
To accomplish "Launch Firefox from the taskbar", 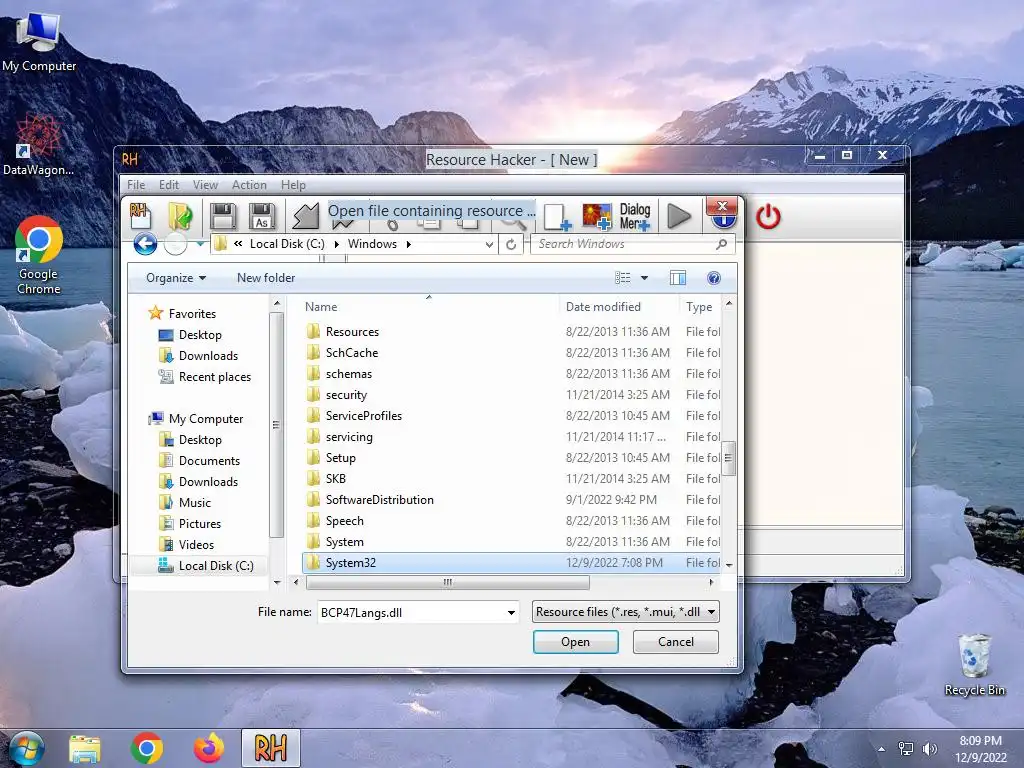I will coord(209,748).
